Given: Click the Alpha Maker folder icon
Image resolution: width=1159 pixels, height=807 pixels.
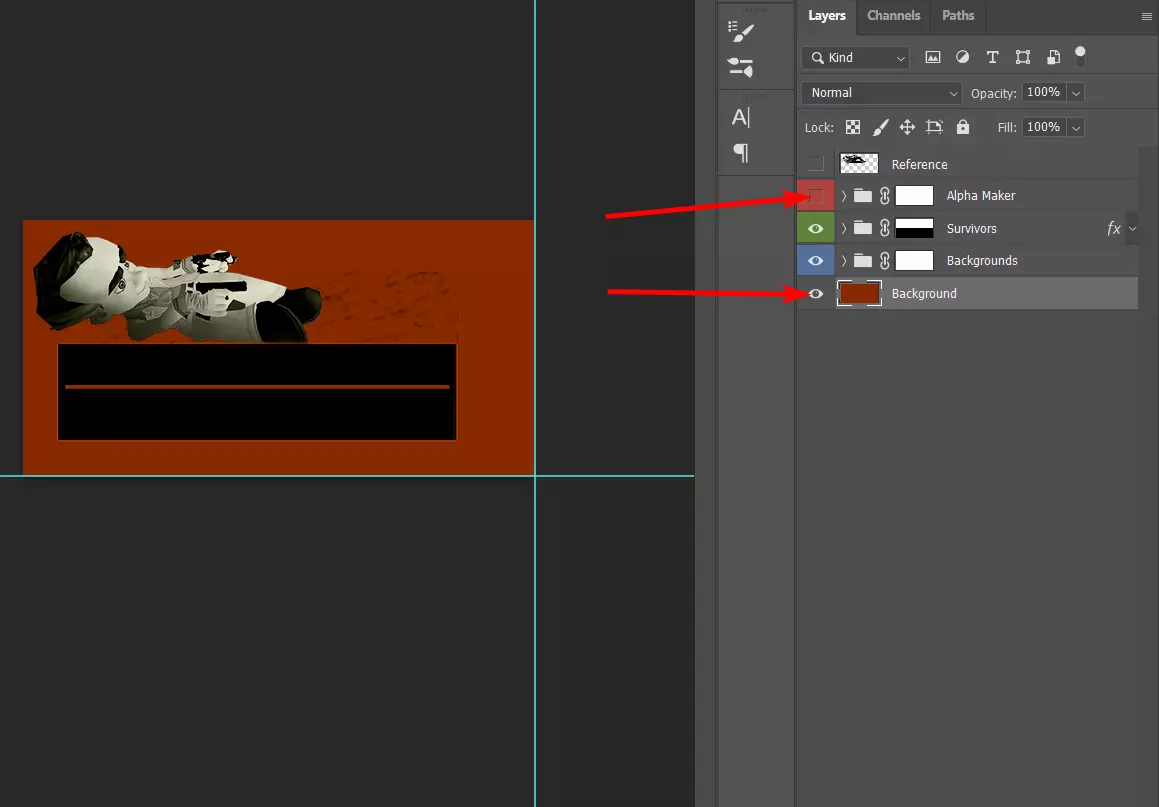Looking at the screenshot, I should coord(863,196).
